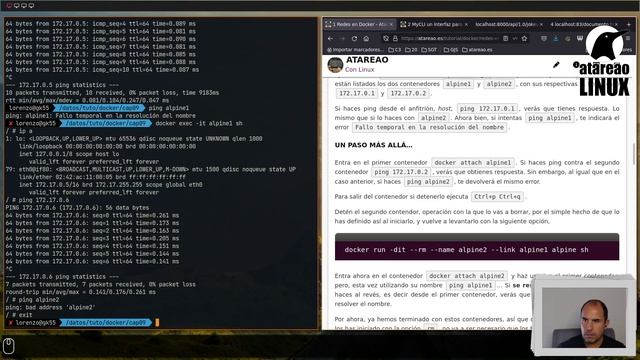
Task: Click the page vertical scrollbar
Action: point(633,154)
